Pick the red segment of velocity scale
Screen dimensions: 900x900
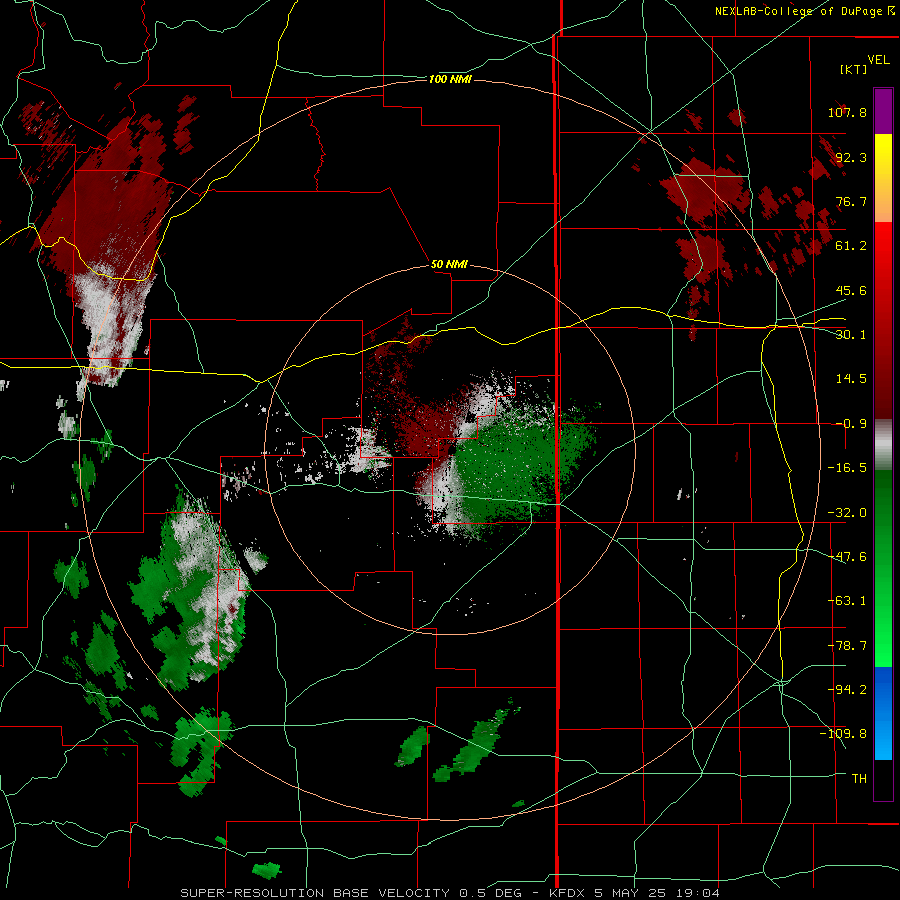click(883, 320)
